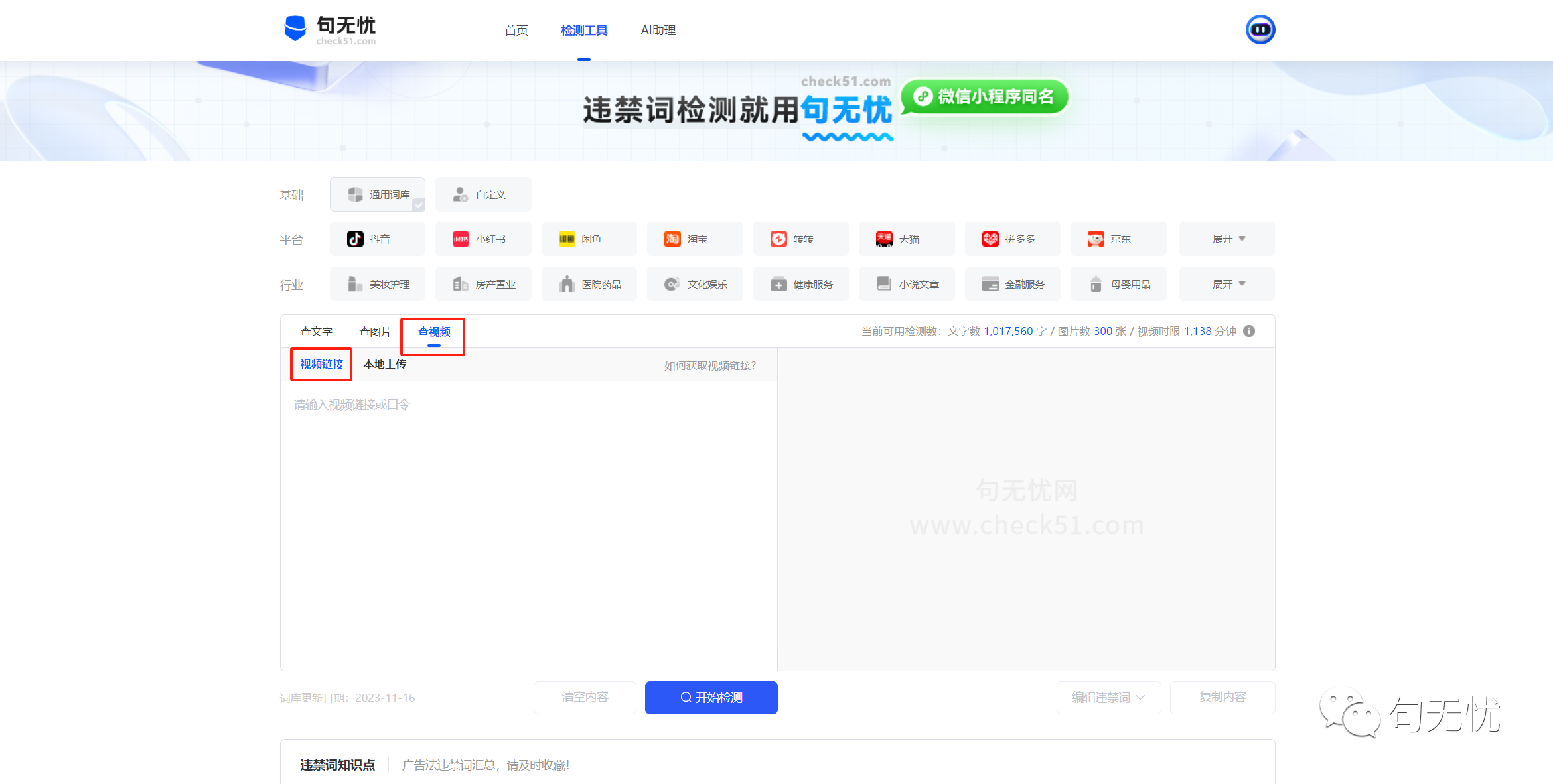
Task: Select the 小红书 platform icon
Action: coord(461,239)
